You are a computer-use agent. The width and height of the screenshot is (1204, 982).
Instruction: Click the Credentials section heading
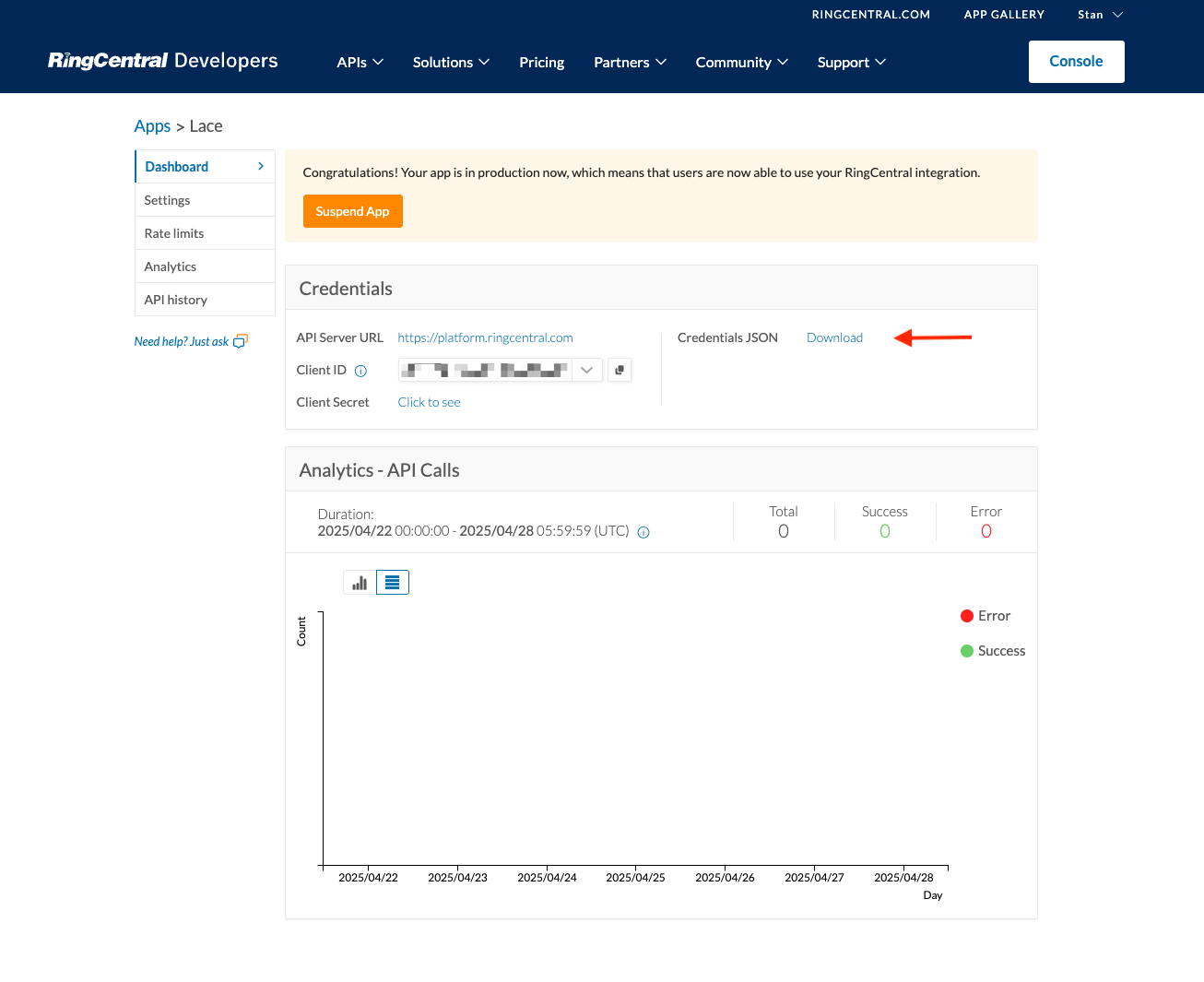click(x=347, y=289)
